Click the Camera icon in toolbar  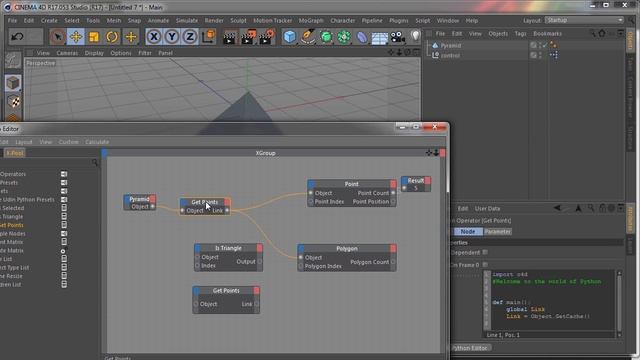(398, 37)
